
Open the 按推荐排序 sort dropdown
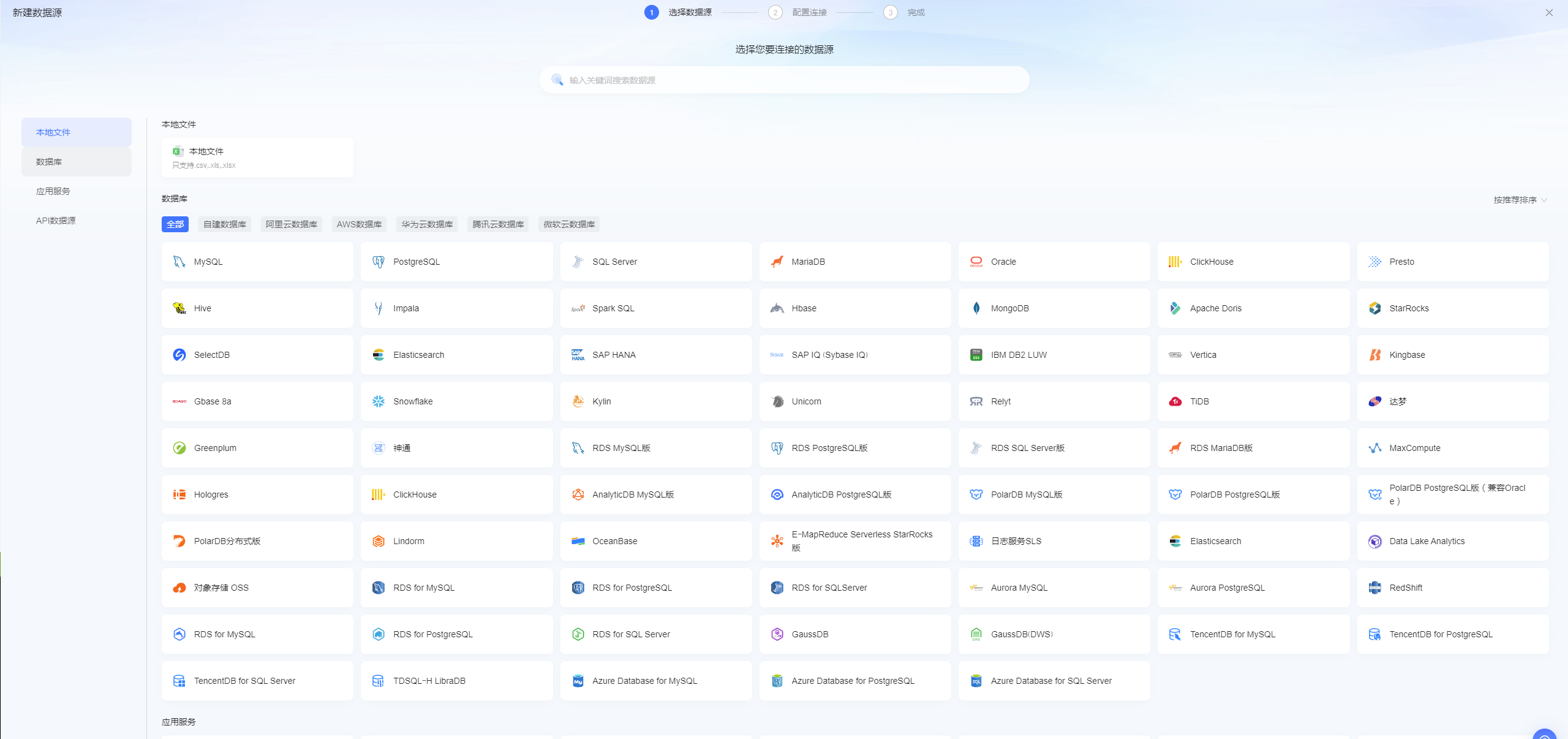tap(1520, 200)
